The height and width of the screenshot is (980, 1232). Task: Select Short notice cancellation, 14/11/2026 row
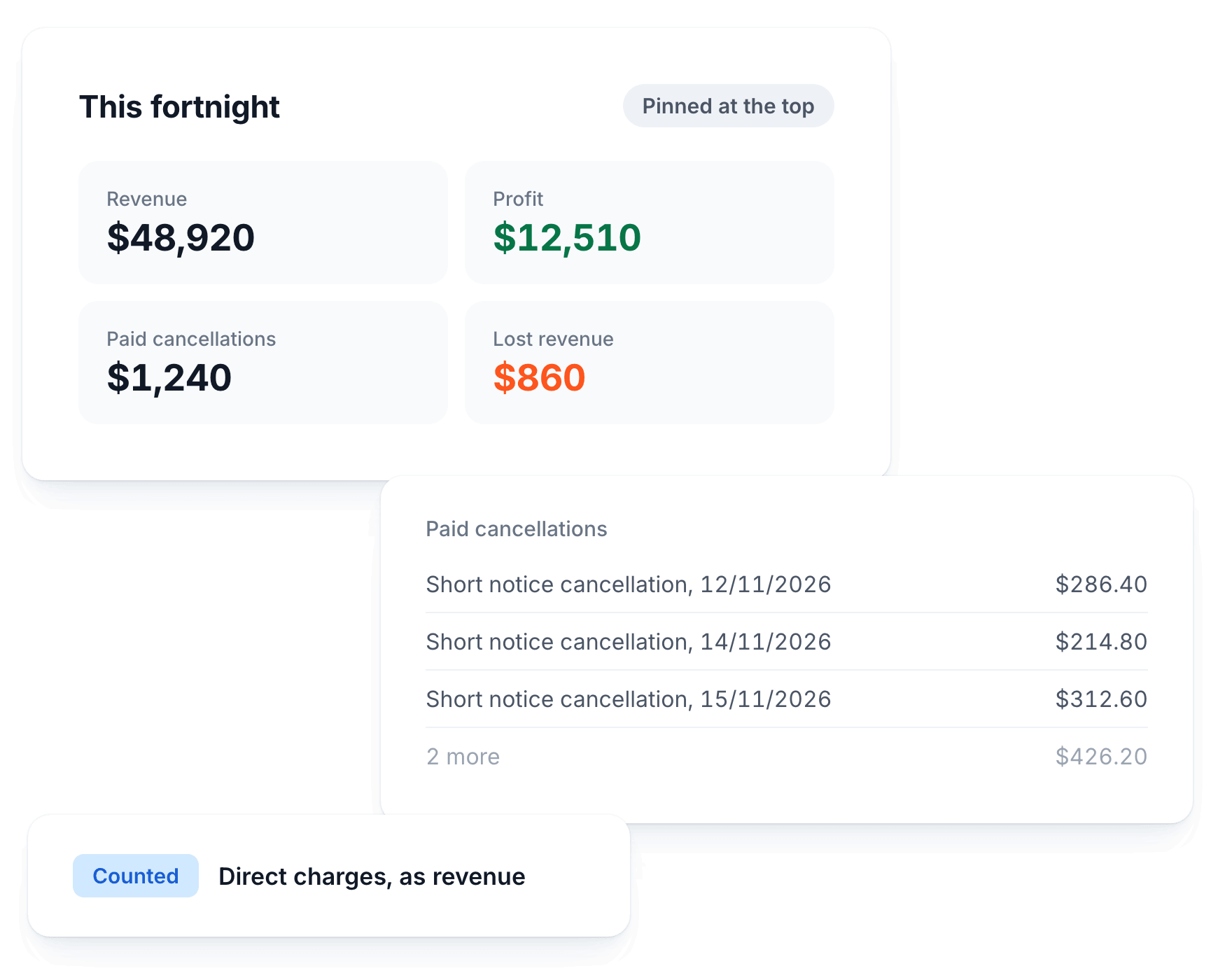tap(787, 641)
